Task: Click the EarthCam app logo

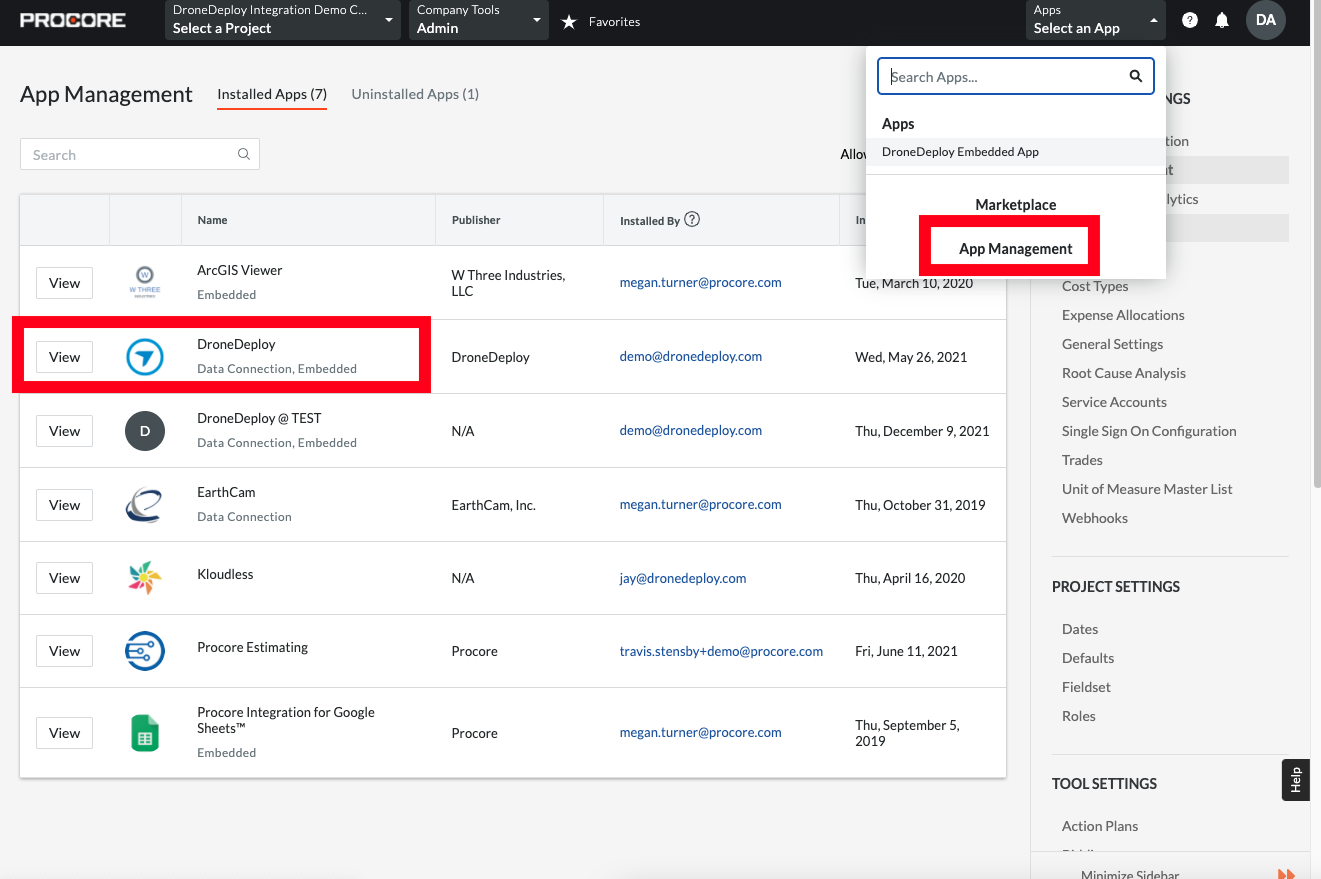Action: tap(145, 505)
